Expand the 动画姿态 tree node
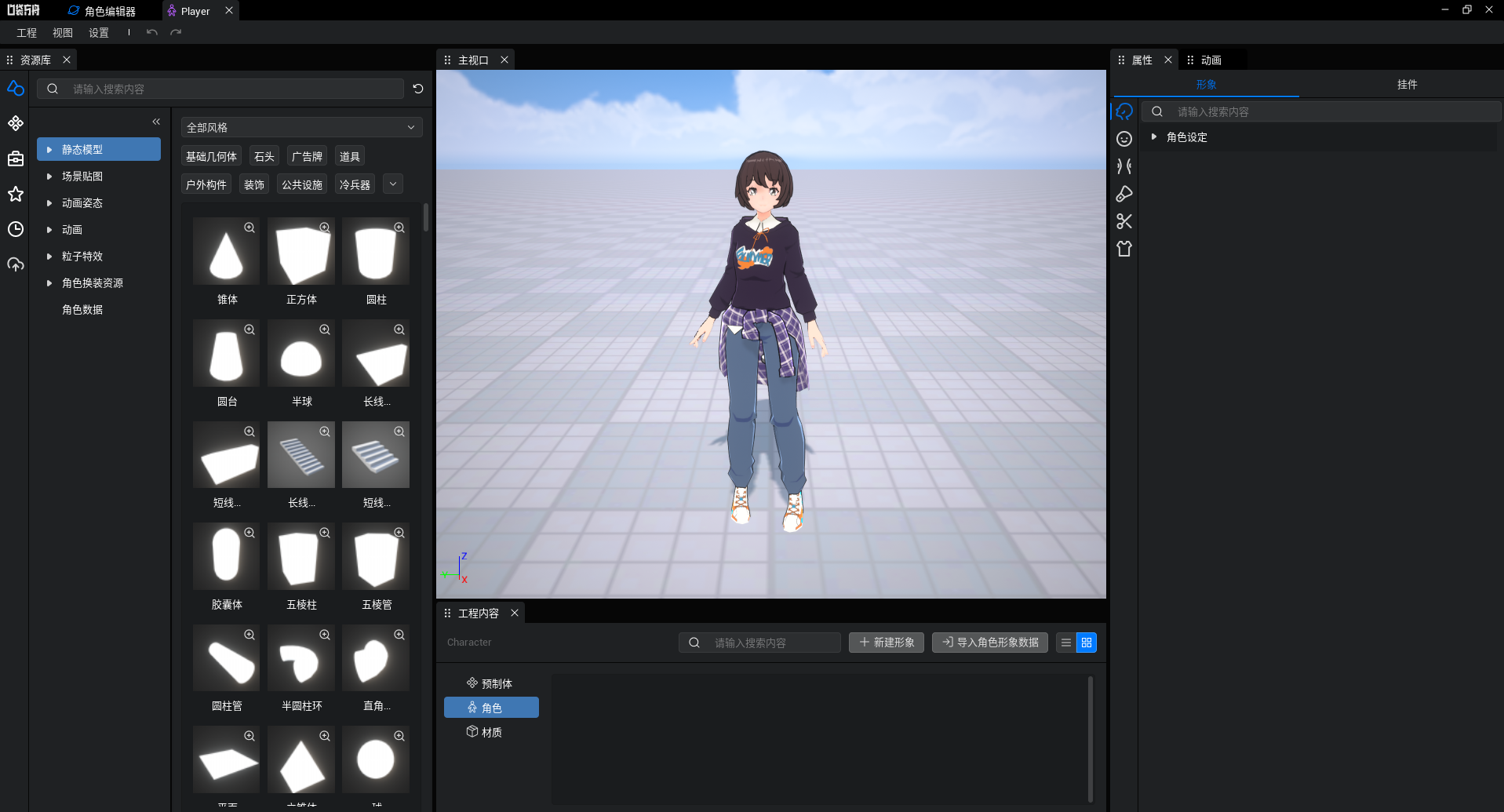Image resolution: width=1504 pixels, height=812 pixels. (49, 203)
